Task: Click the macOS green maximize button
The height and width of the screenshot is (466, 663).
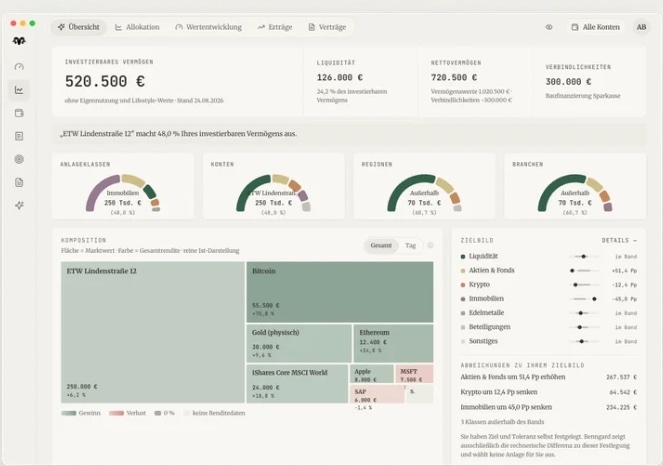Action: coord(33,23)
